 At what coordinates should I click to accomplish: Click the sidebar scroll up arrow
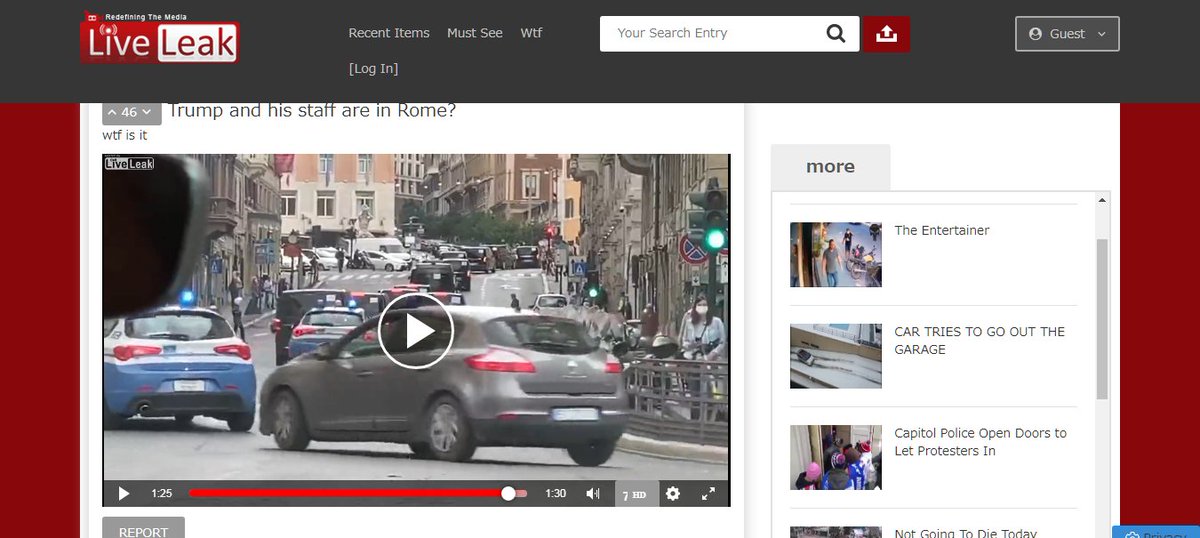pyautogui.click(x=1102, y=200)
